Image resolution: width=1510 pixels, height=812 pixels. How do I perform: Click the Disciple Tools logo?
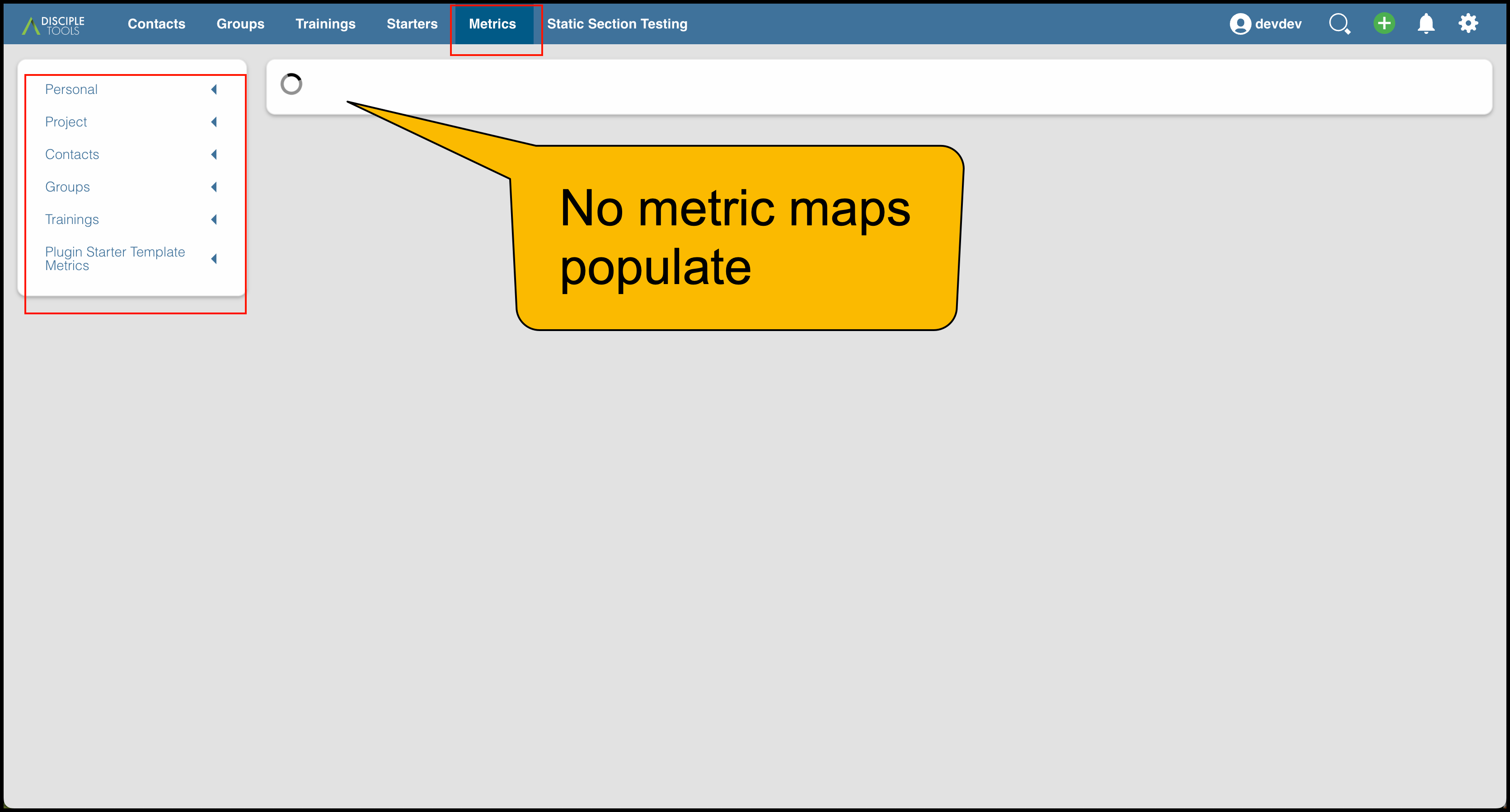coord(55,23)
